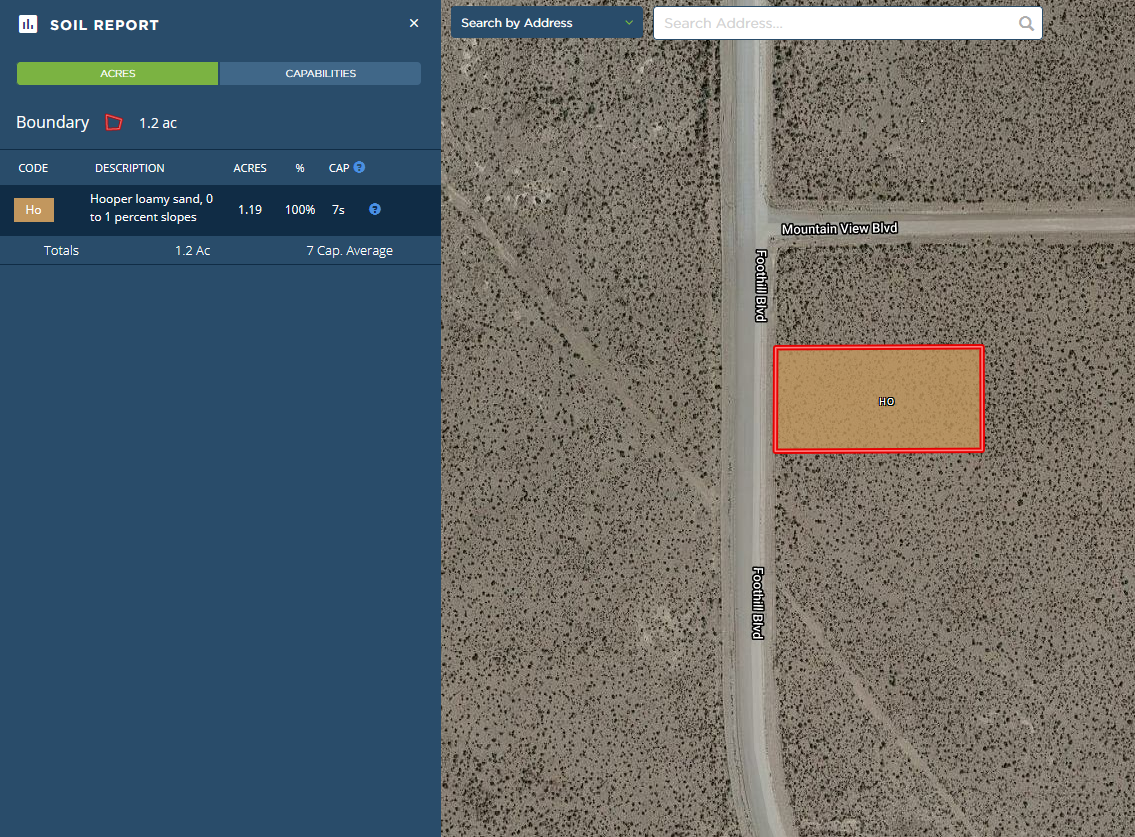Click the Description column header
1135x837 pixels.
tap(130, 168)
